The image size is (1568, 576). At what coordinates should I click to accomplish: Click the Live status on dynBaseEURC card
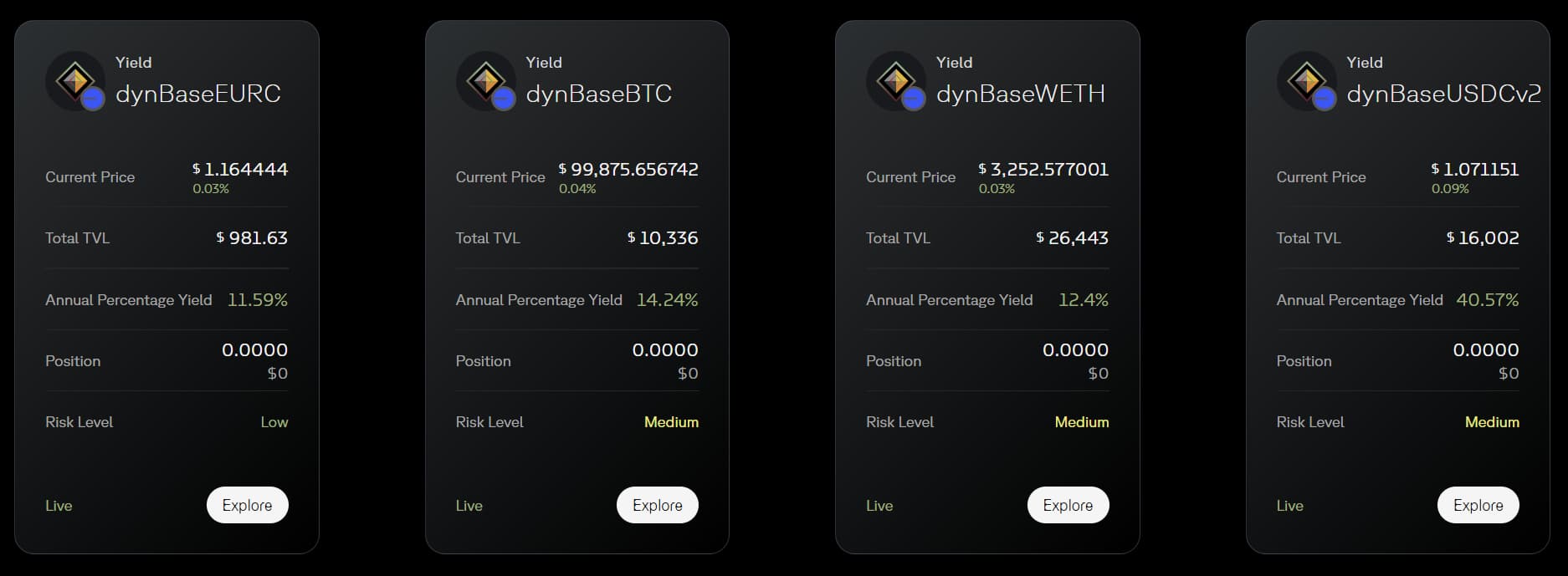click(59, 506)
